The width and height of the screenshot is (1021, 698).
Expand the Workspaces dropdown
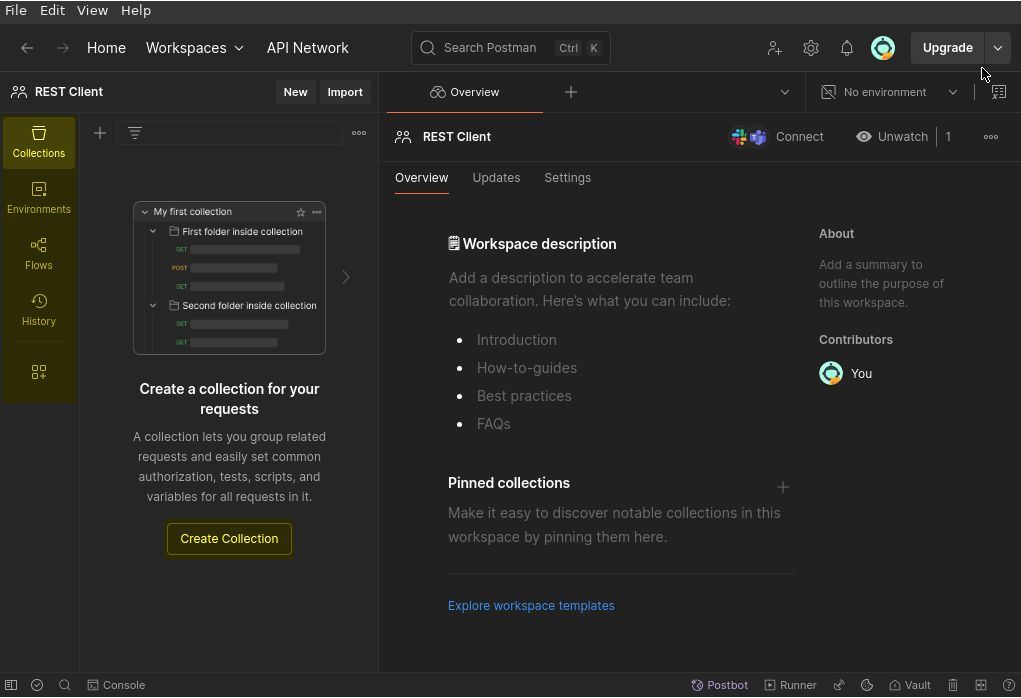(x=195, y=48)
